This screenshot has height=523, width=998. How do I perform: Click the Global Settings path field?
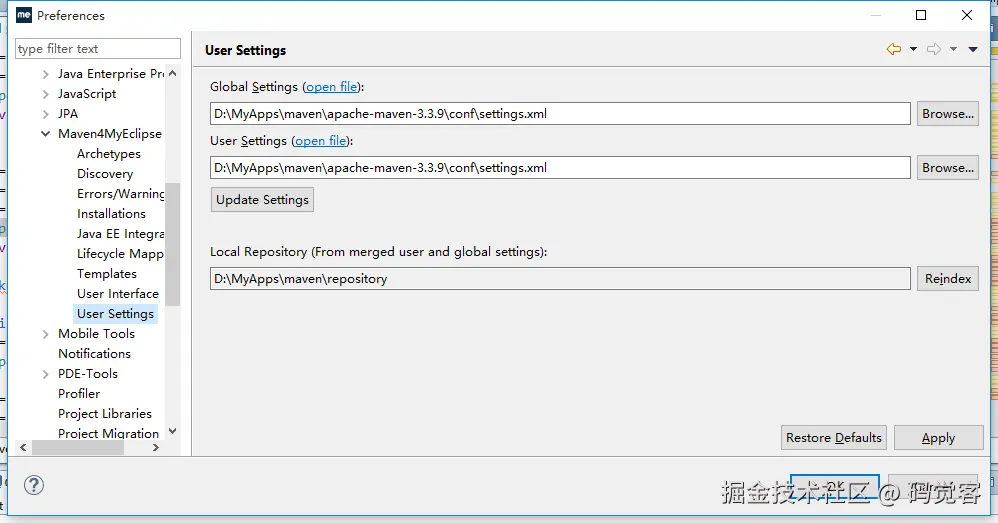(560, 114)
